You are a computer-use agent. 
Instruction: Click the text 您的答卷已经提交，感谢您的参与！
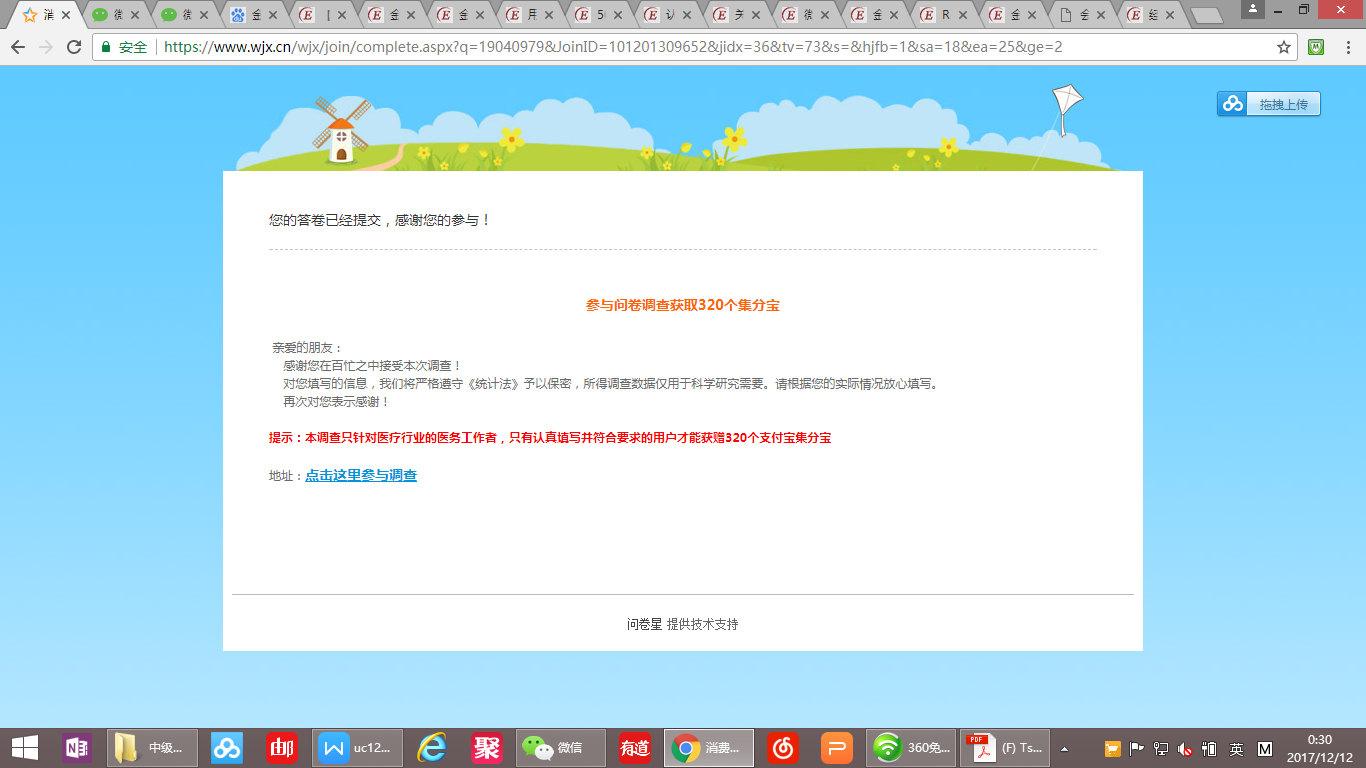point(380,219)
